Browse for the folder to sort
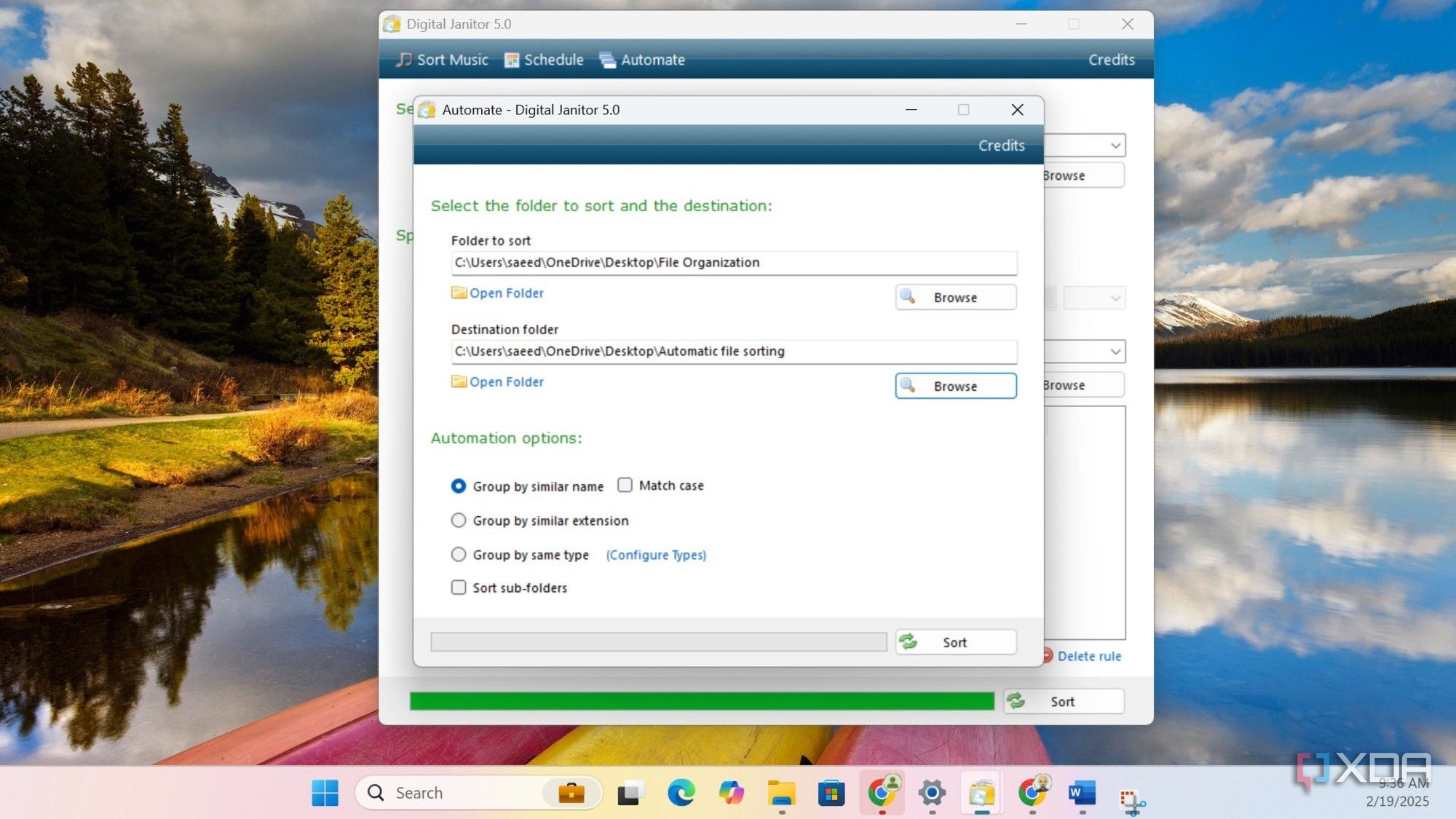Screen dimensions: 1456x819 (955, 297)
